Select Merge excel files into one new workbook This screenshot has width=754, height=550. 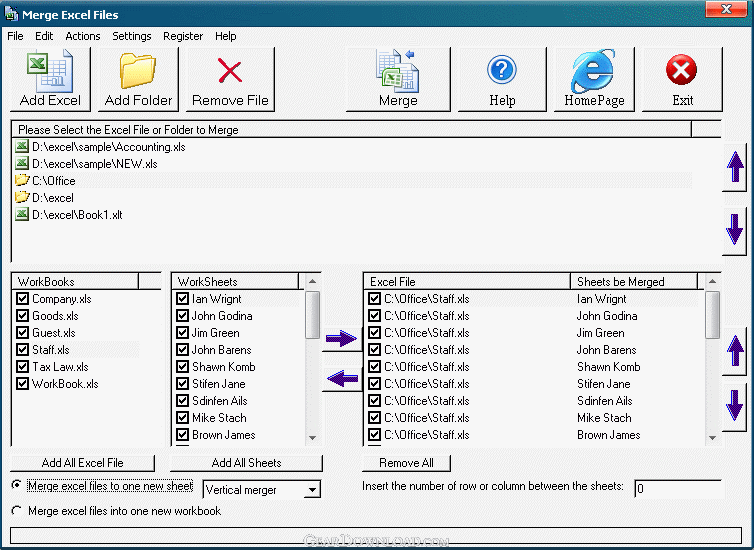coord(17,510)
